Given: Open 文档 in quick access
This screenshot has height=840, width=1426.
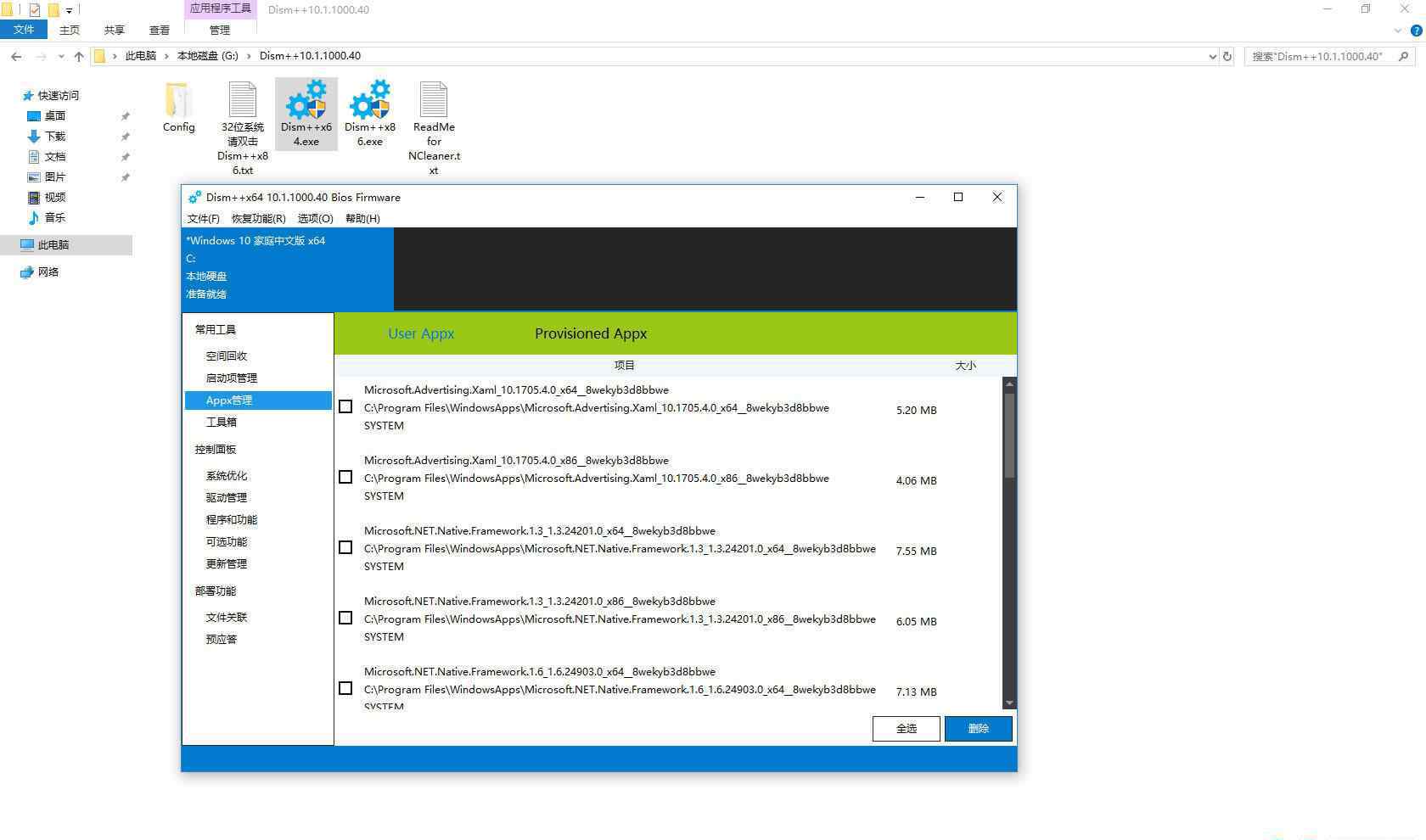Looking at the screenshot, I should click(55, 156).
